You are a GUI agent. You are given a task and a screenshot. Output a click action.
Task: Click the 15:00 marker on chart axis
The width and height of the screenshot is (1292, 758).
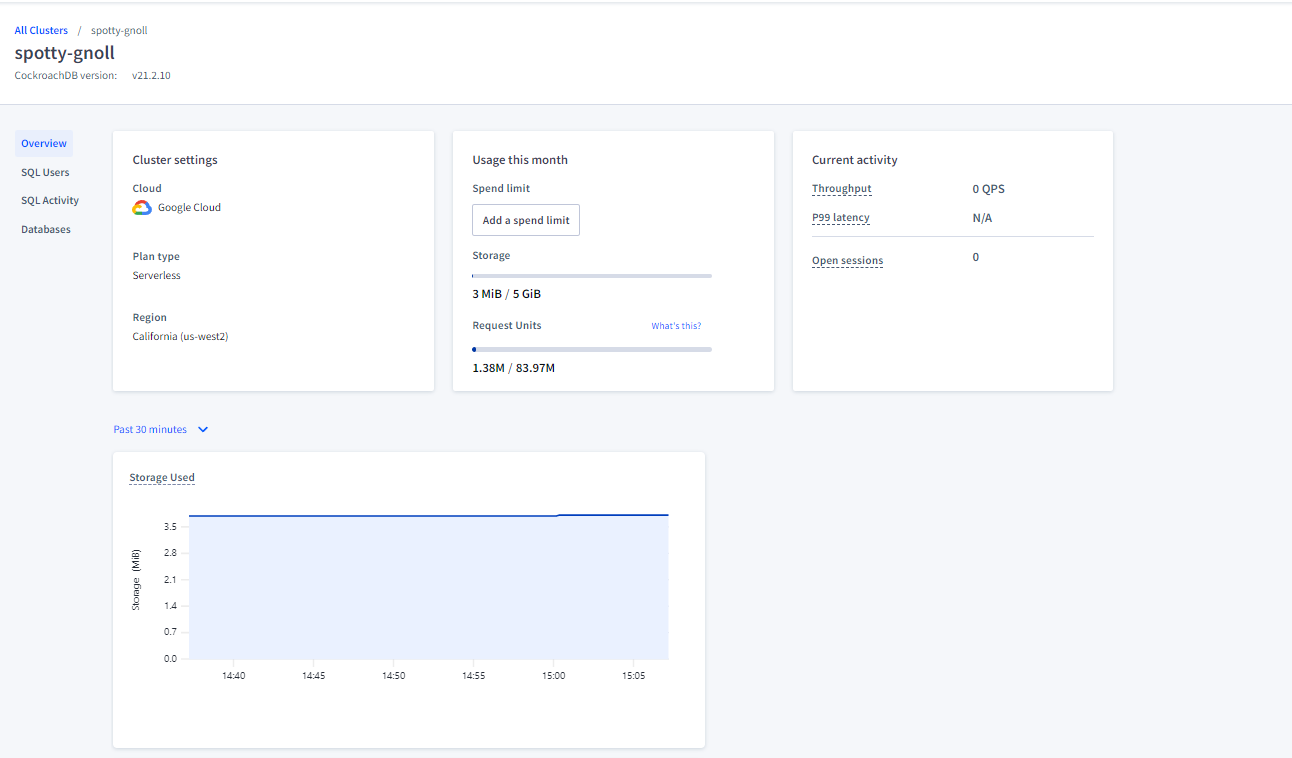(554, 676)
